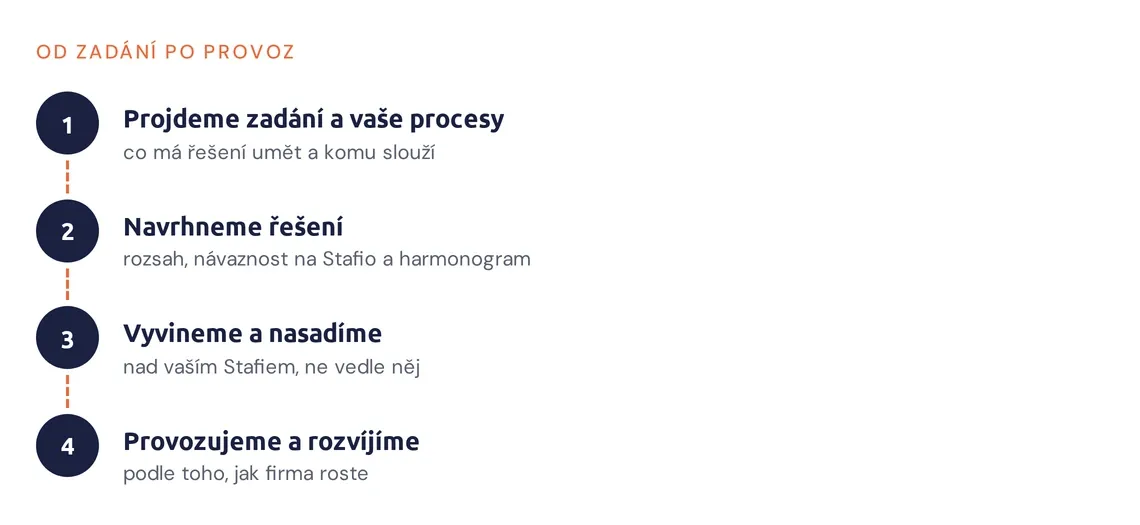Click dashed connector between steps 2 and 3

click(68, 284)
